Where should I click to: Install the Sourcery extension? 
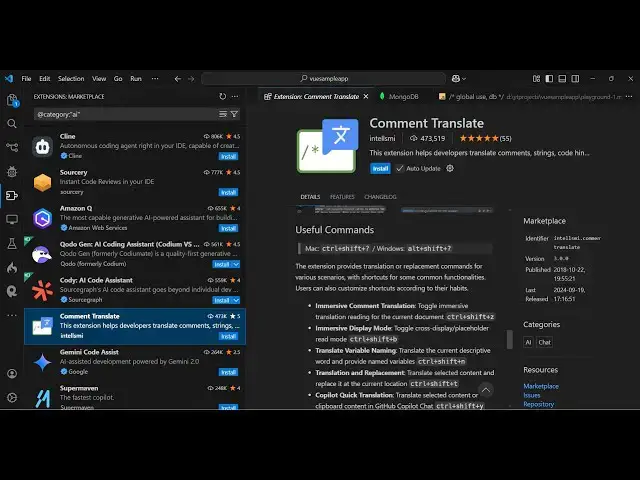tap(228, 193)
